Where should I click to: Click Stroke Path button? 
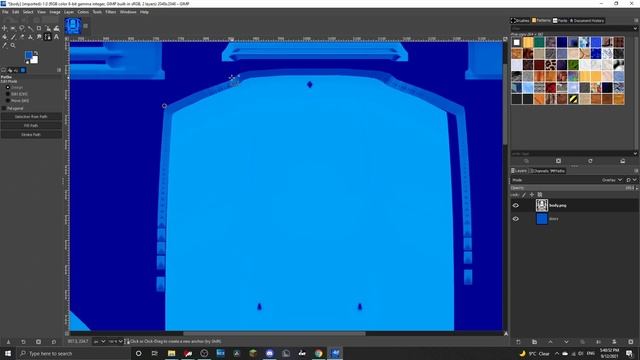[31, 134]
